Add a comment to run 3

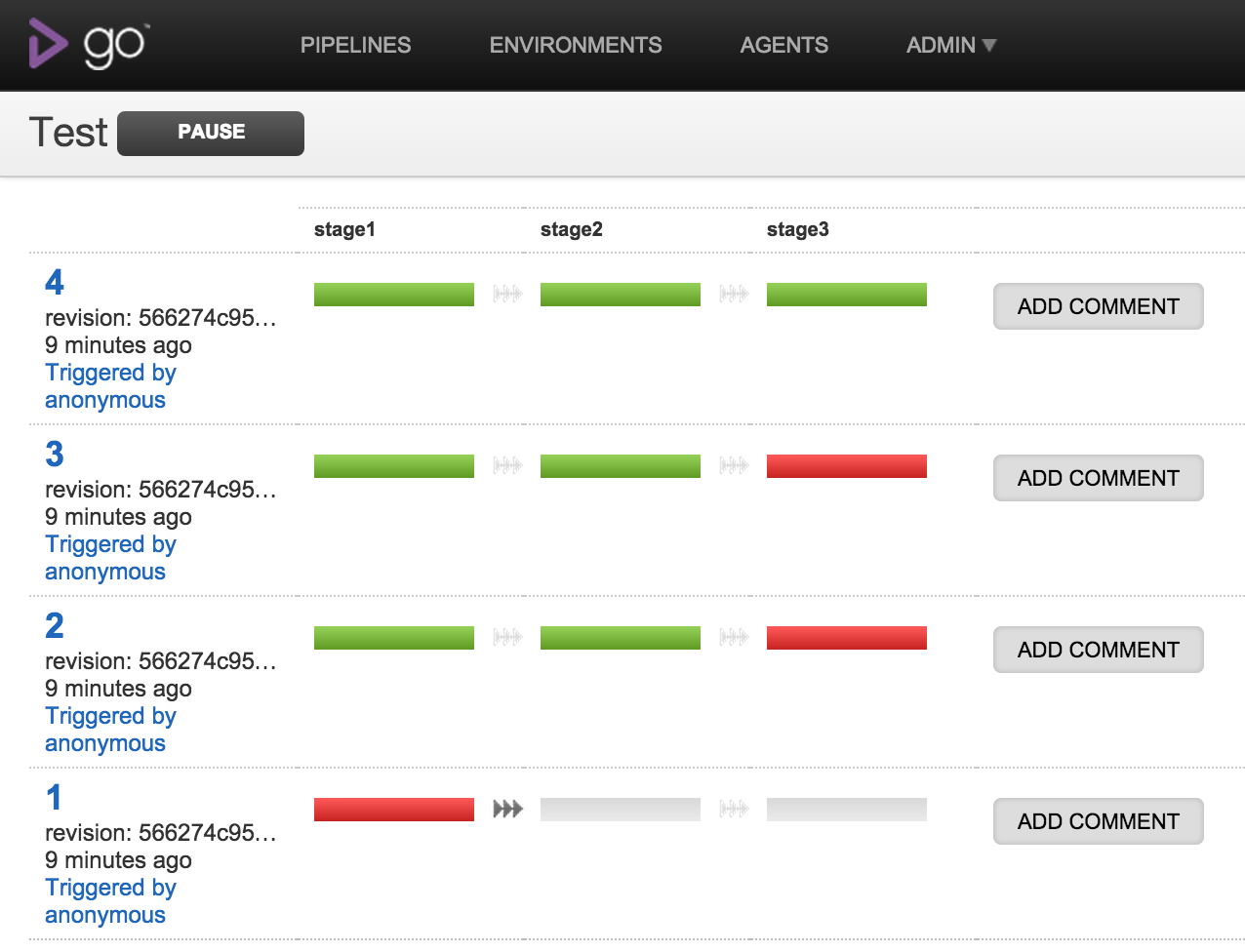[x=1099, y=478]
